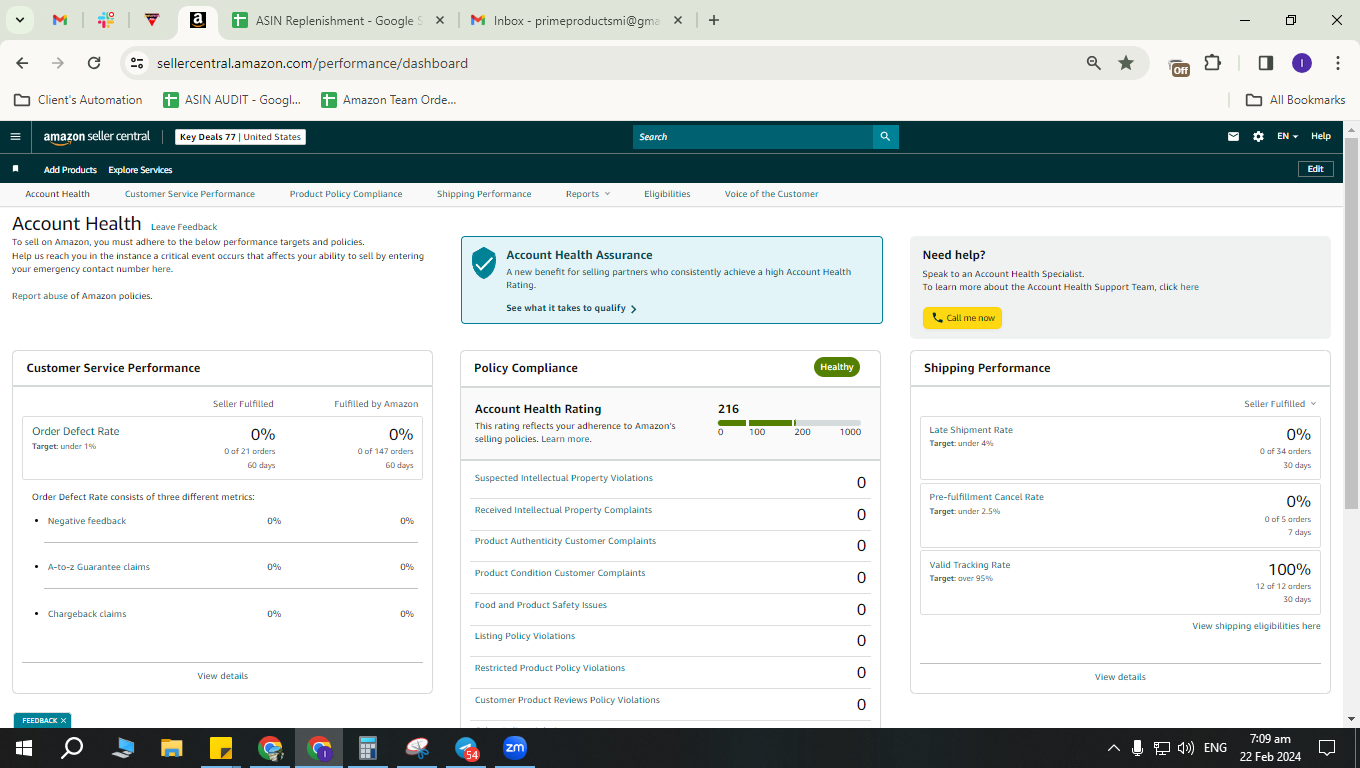Click the Seller Central search field
Image resolution: width=1360 pixels, height=768 pixels.
(x=753, y=137)
